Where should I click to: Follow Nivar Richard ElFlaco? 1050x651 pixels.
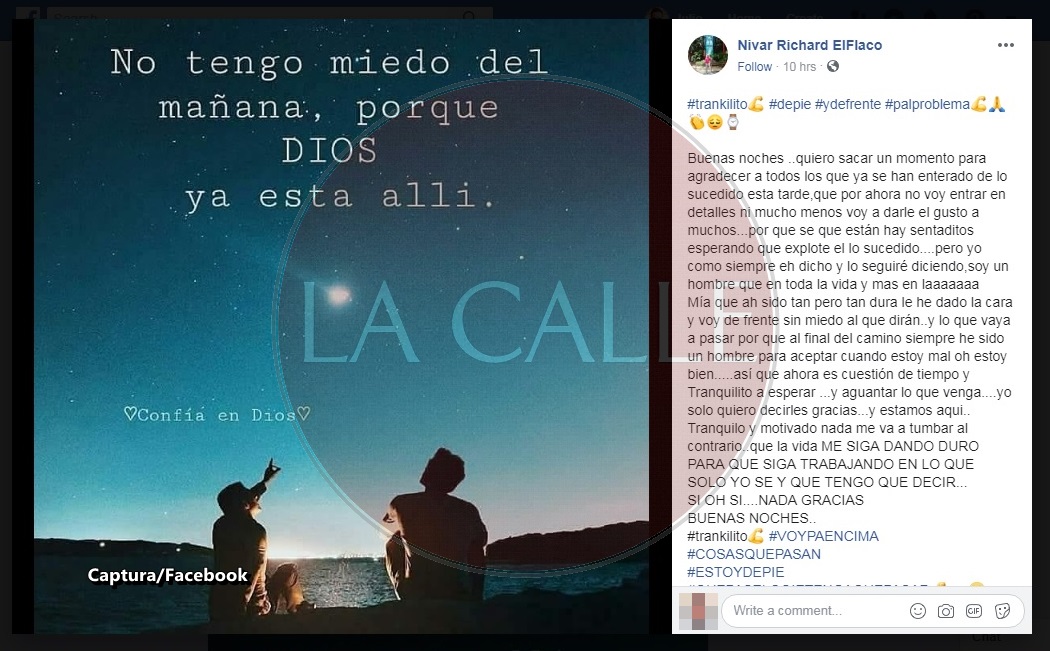755,66
